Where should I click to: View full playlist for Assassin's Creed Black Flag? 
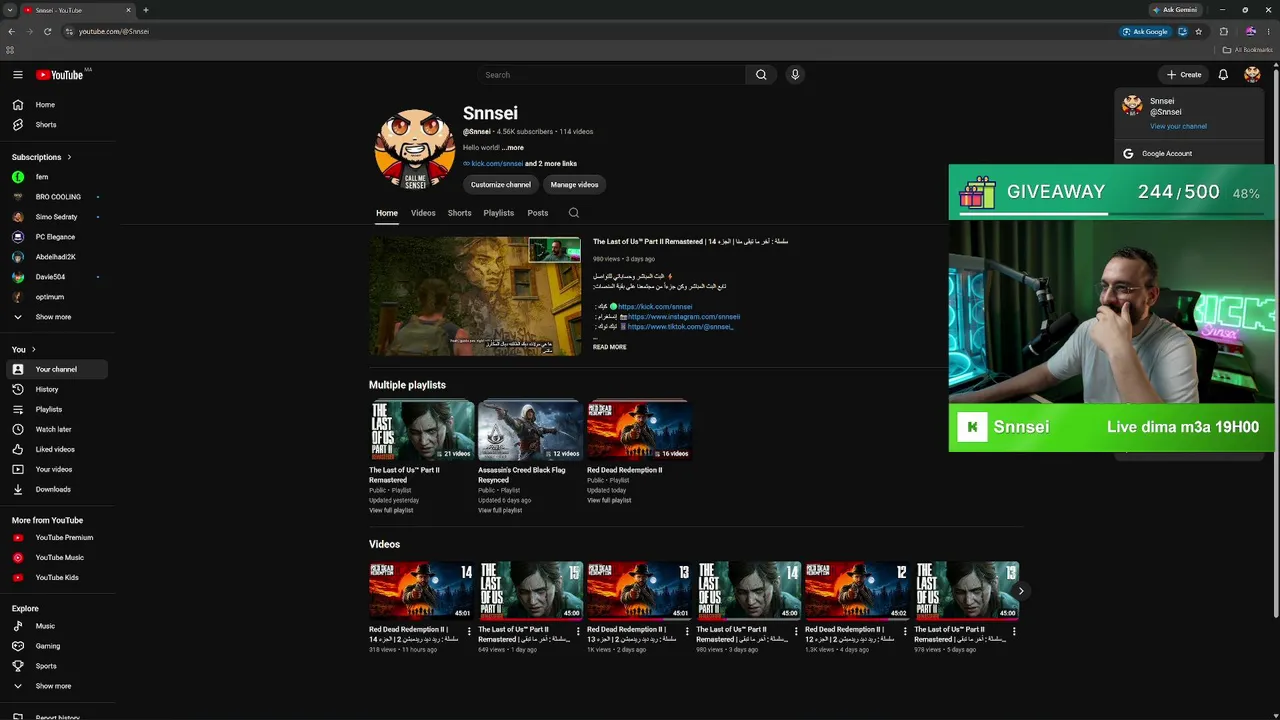coord(500,511)
